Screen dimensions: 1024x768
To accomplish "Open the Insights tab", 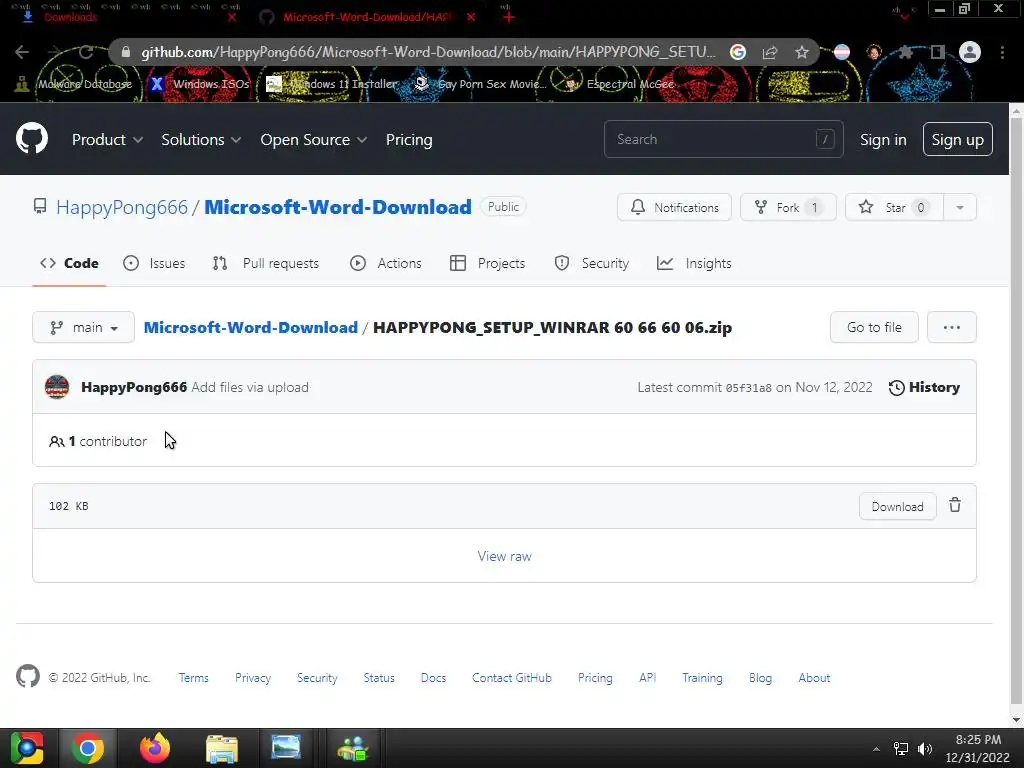I will 694,263.
